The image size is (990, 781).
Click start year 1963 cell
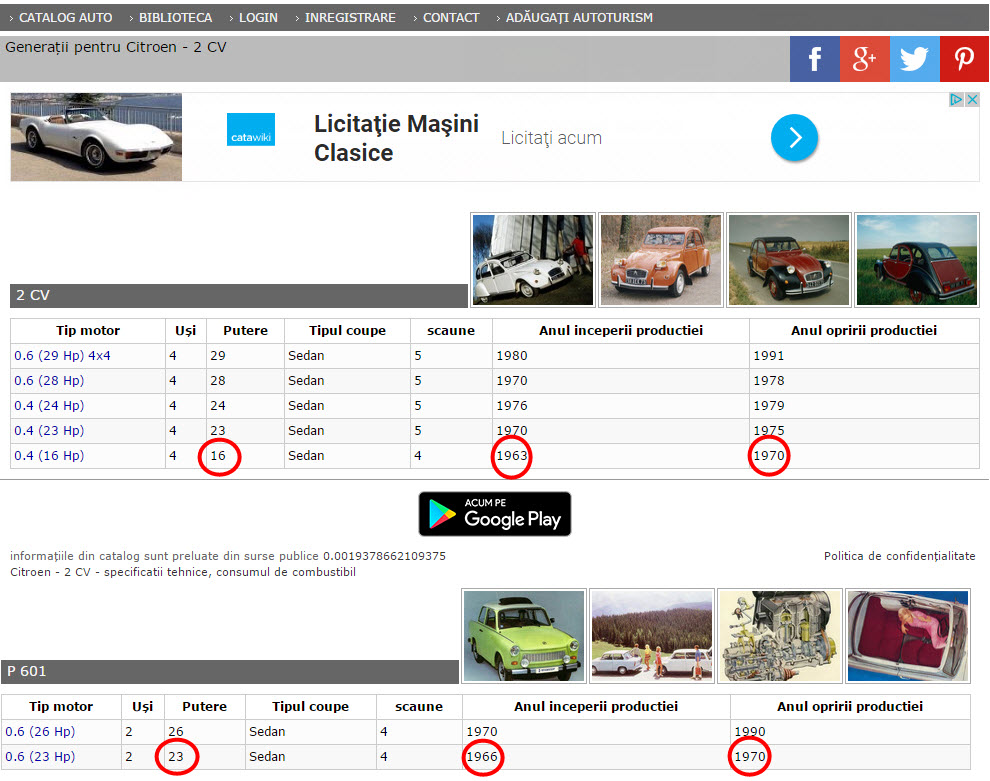511,455
